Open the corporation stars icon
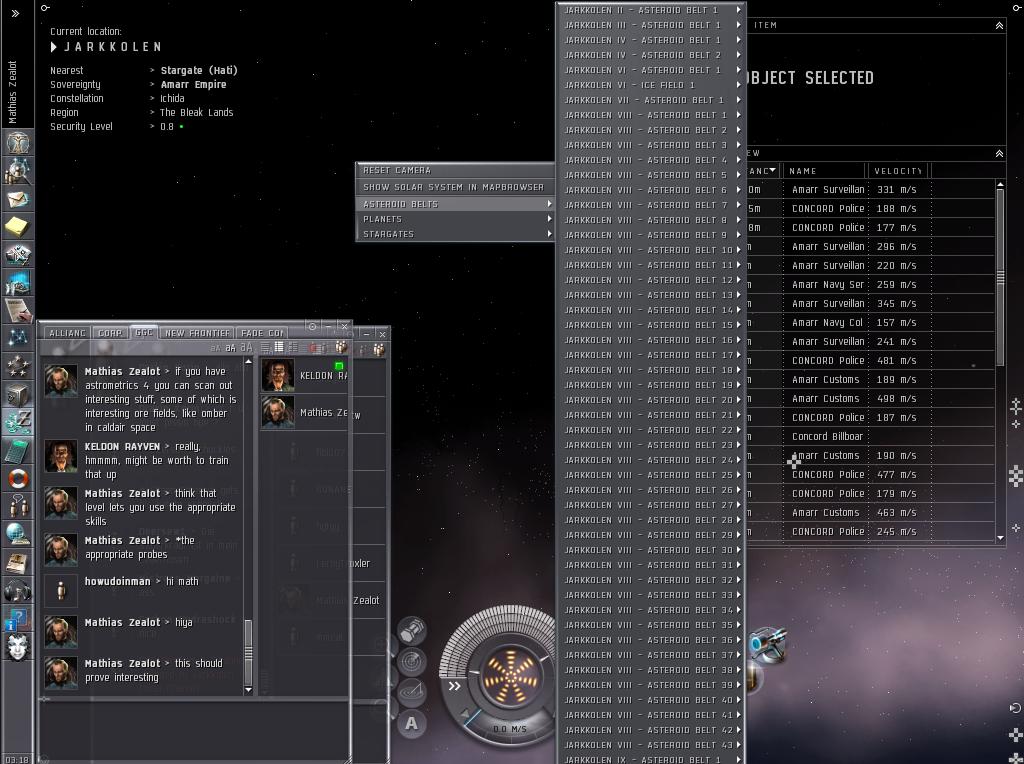 coord(18,366)
